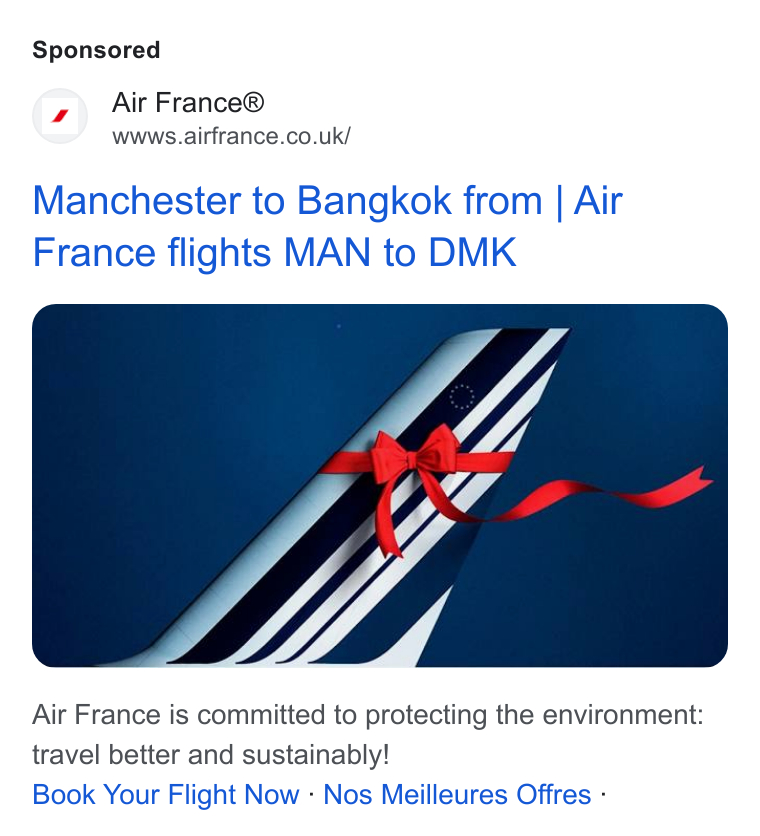Click the Air France® advertiser name

click(187, 103)
